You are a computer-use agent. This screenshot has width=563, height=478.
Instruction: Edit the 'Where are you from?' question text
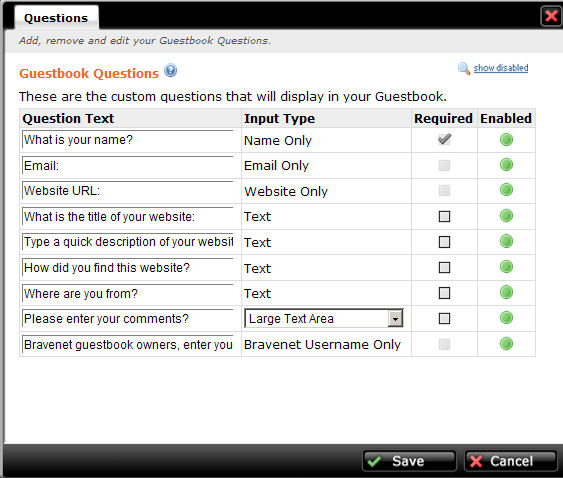pos(128,294)
